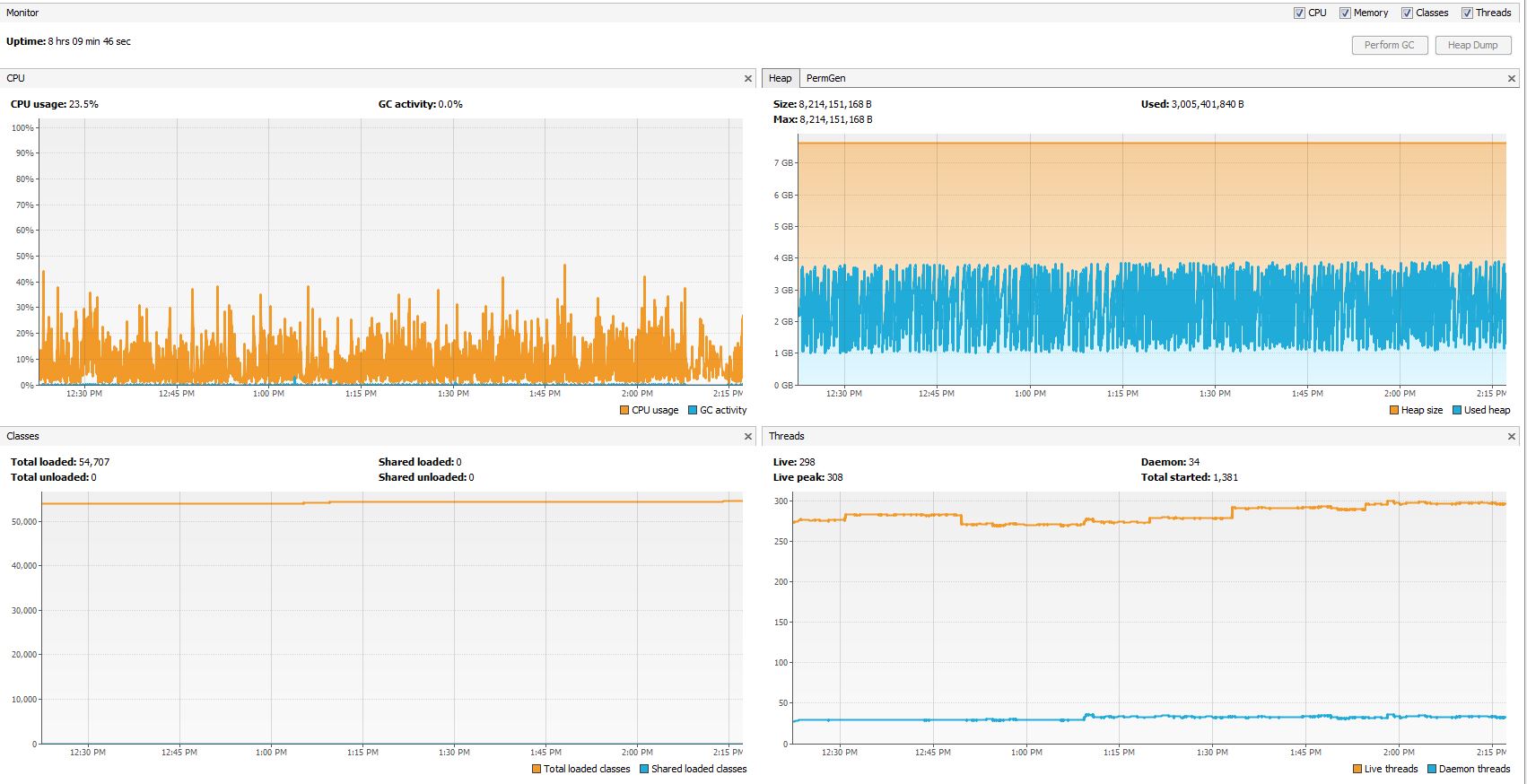Close the Classes panel

[748, 437]
